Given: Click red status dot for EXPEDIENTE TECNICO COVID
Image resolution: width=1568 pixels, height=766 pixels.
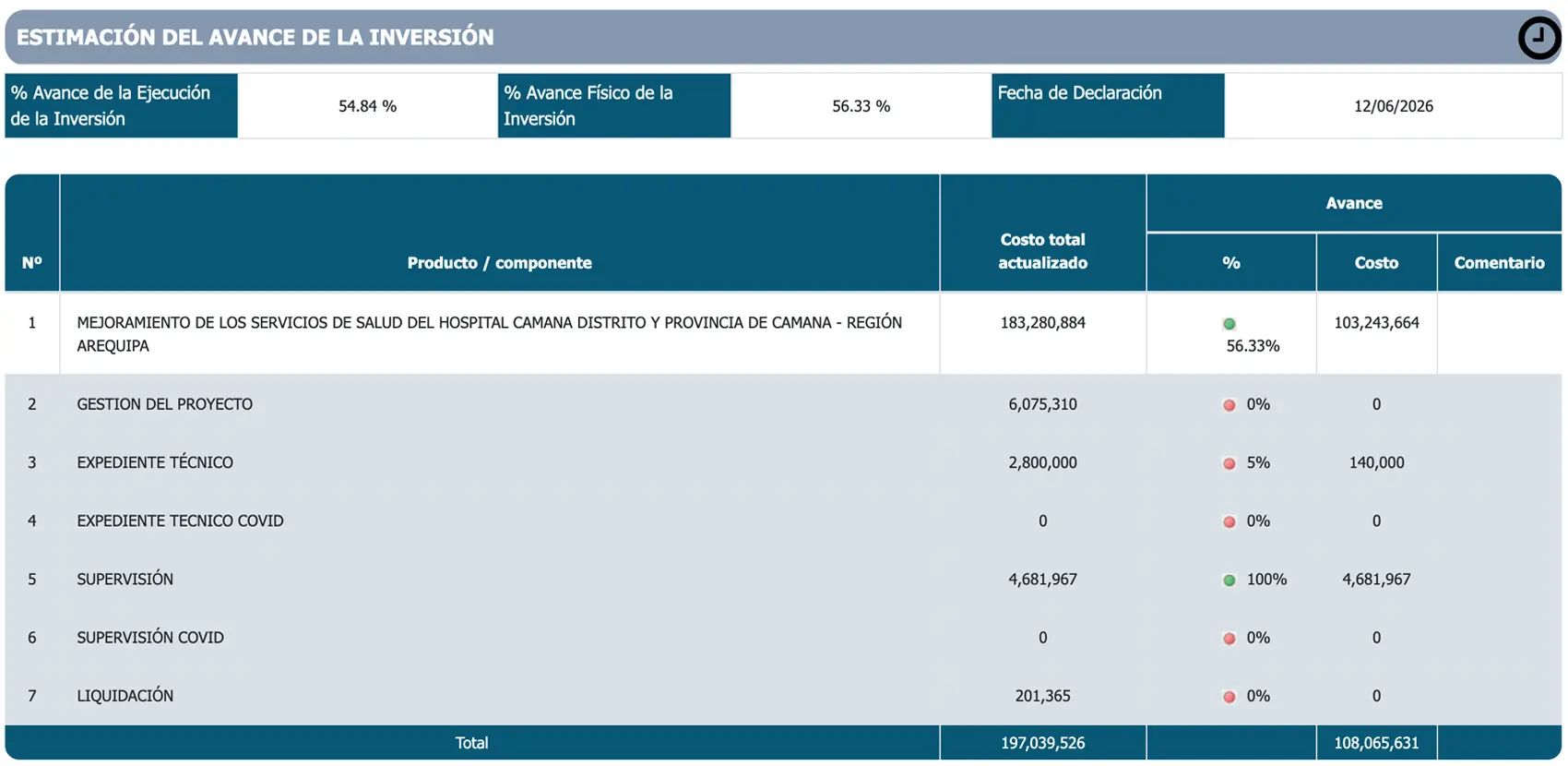Looking at the screenshot, I should pyautogui.click(x=1229, y=521).
